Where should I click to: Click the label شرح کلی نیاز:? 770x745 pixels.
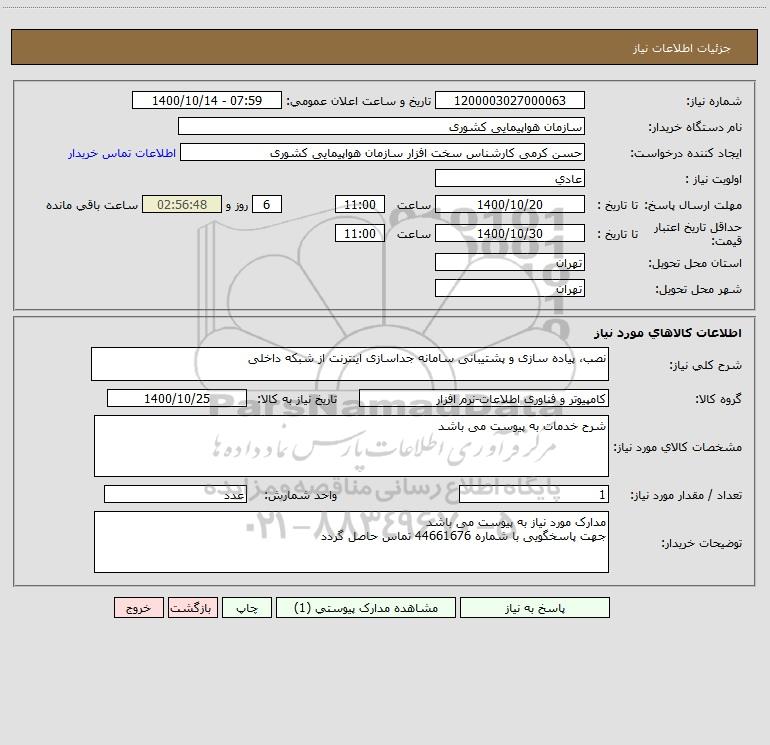706,365
